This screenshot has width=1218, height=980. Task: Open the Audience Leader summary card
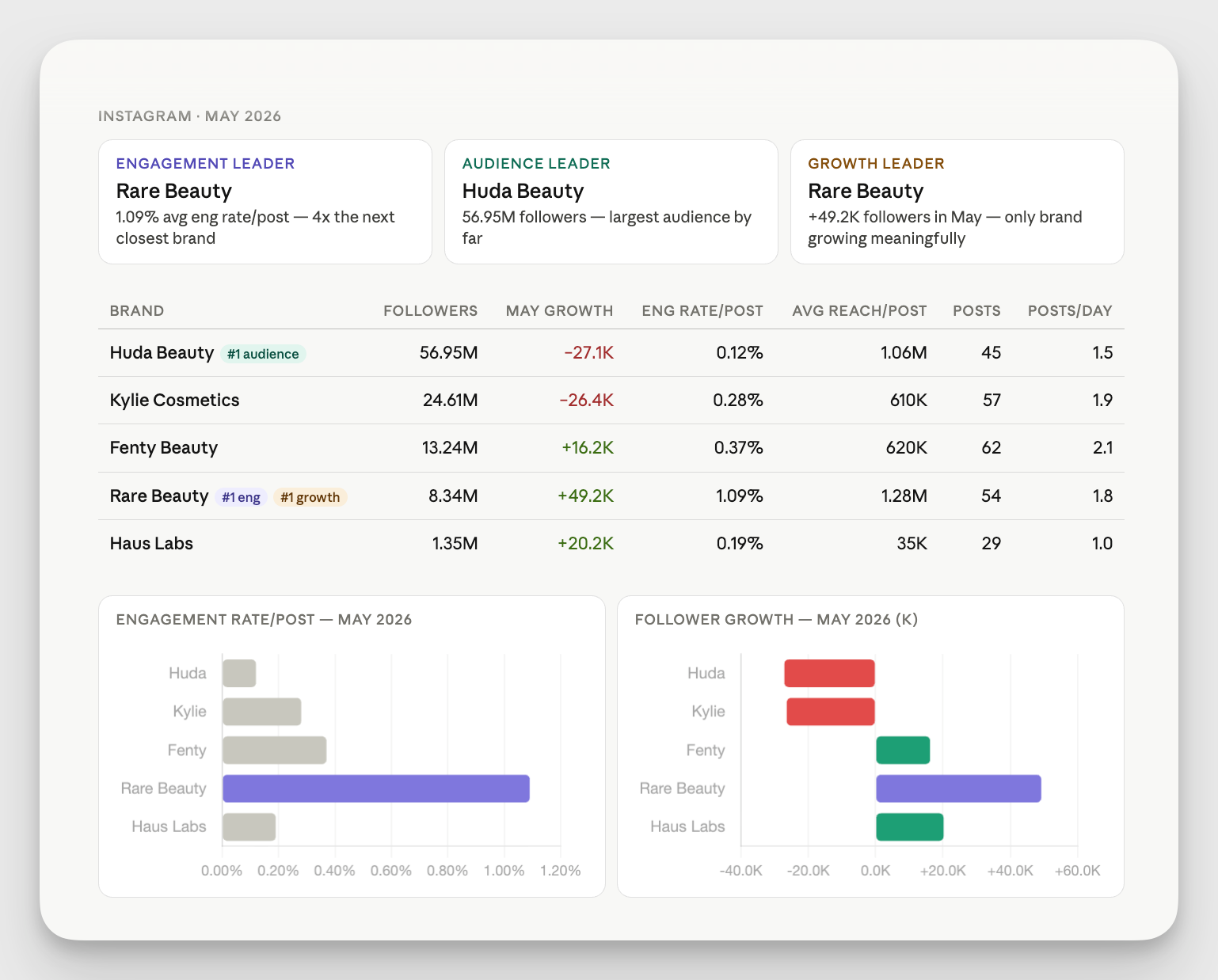click(x=611, y=202)
